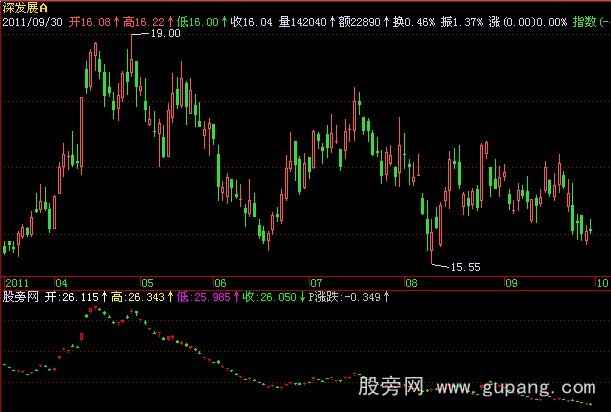Click the 15.55 lowest price label
611x412 pixels.
pos(465,267)
